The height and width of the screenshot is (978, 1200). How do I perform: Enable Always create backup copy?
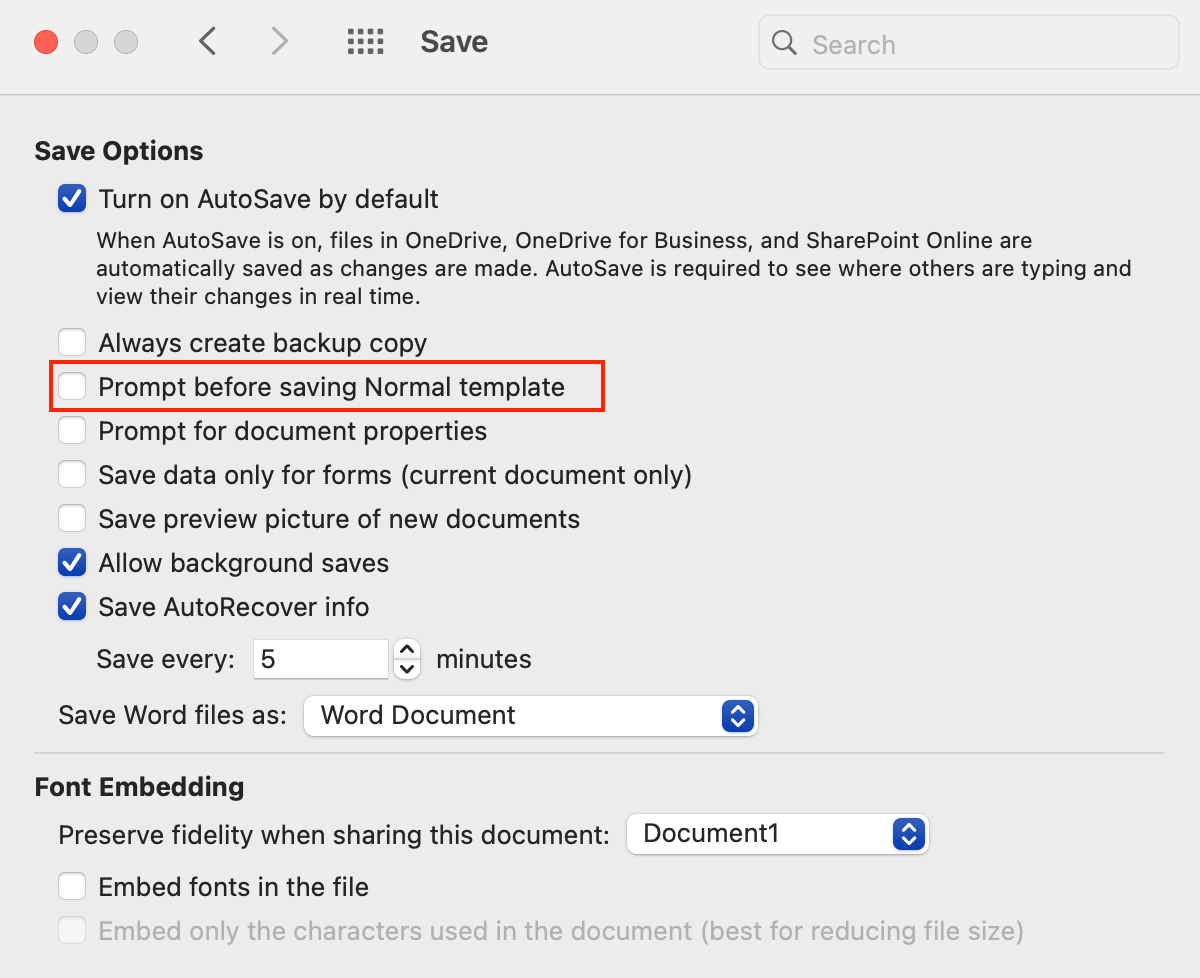pos(72,343)
